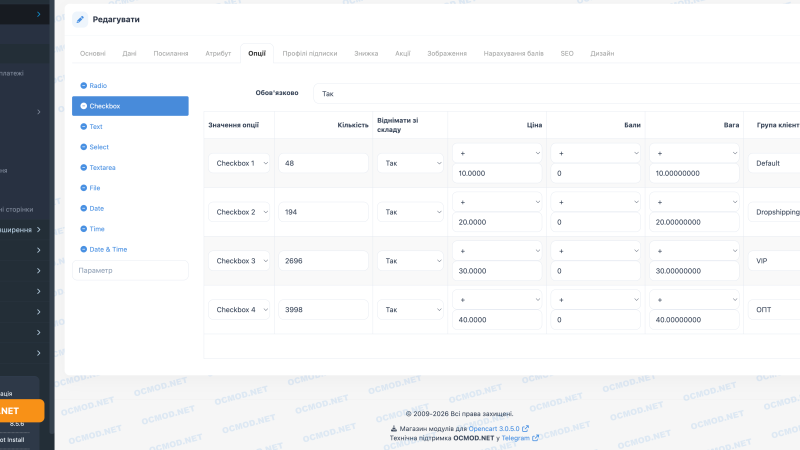Click the minus icon next to File

pyautogui.click(x=84, y=188)
